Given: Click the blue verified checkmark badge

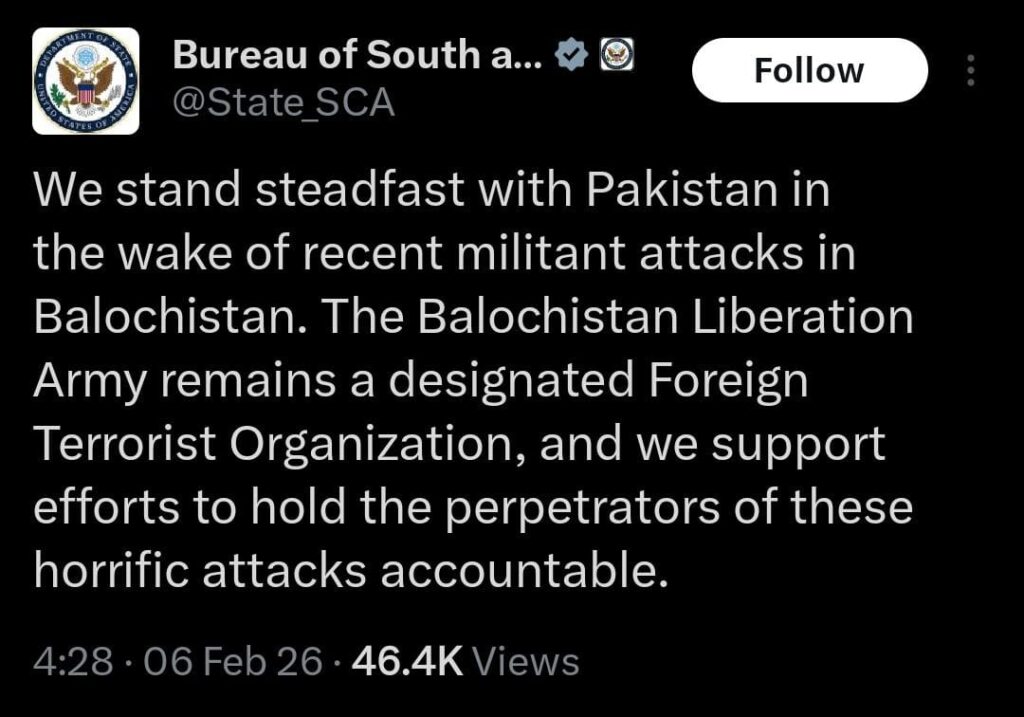Looking at the screenshot, I should 571,59.
